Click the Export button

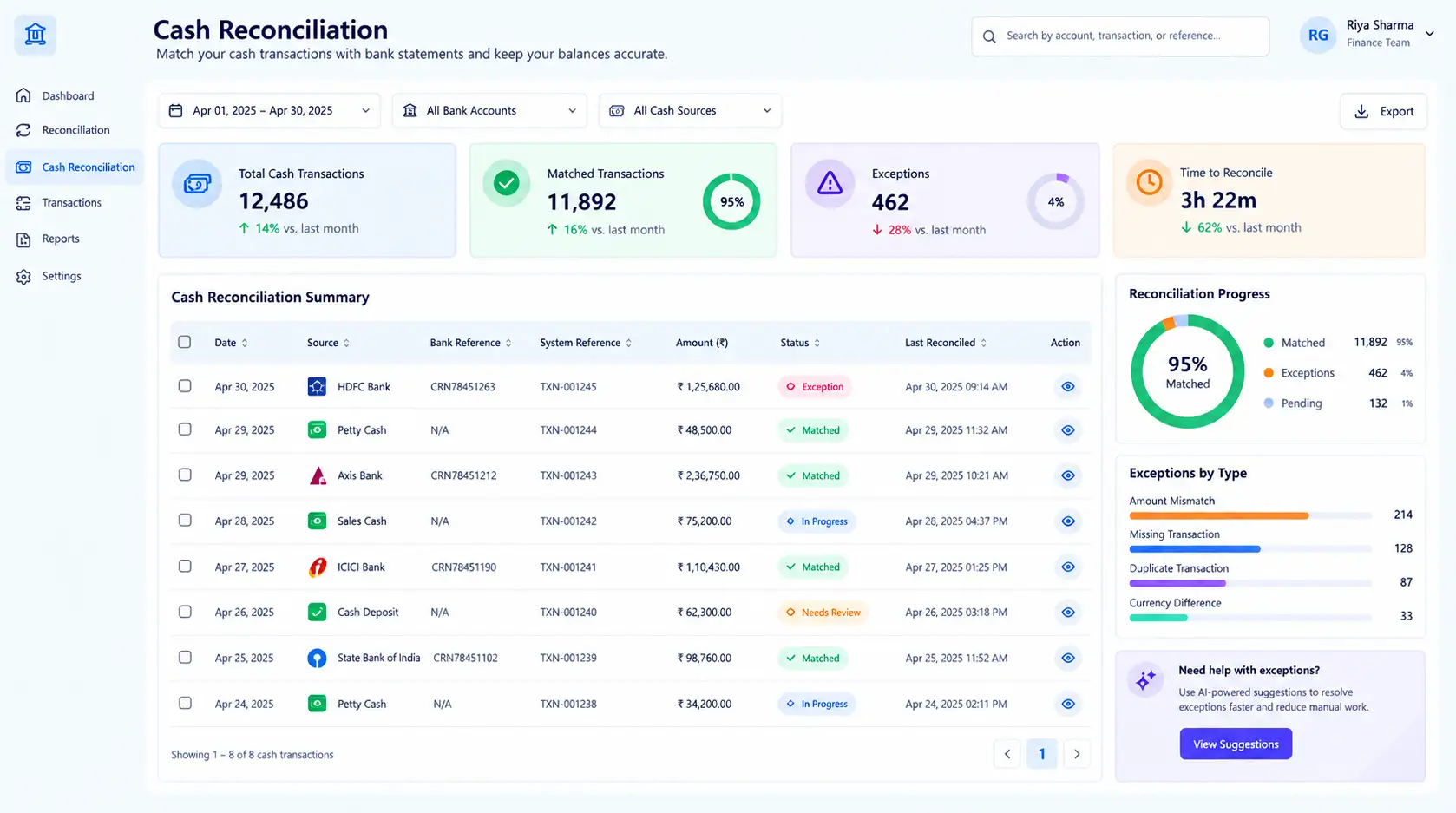1384,111
